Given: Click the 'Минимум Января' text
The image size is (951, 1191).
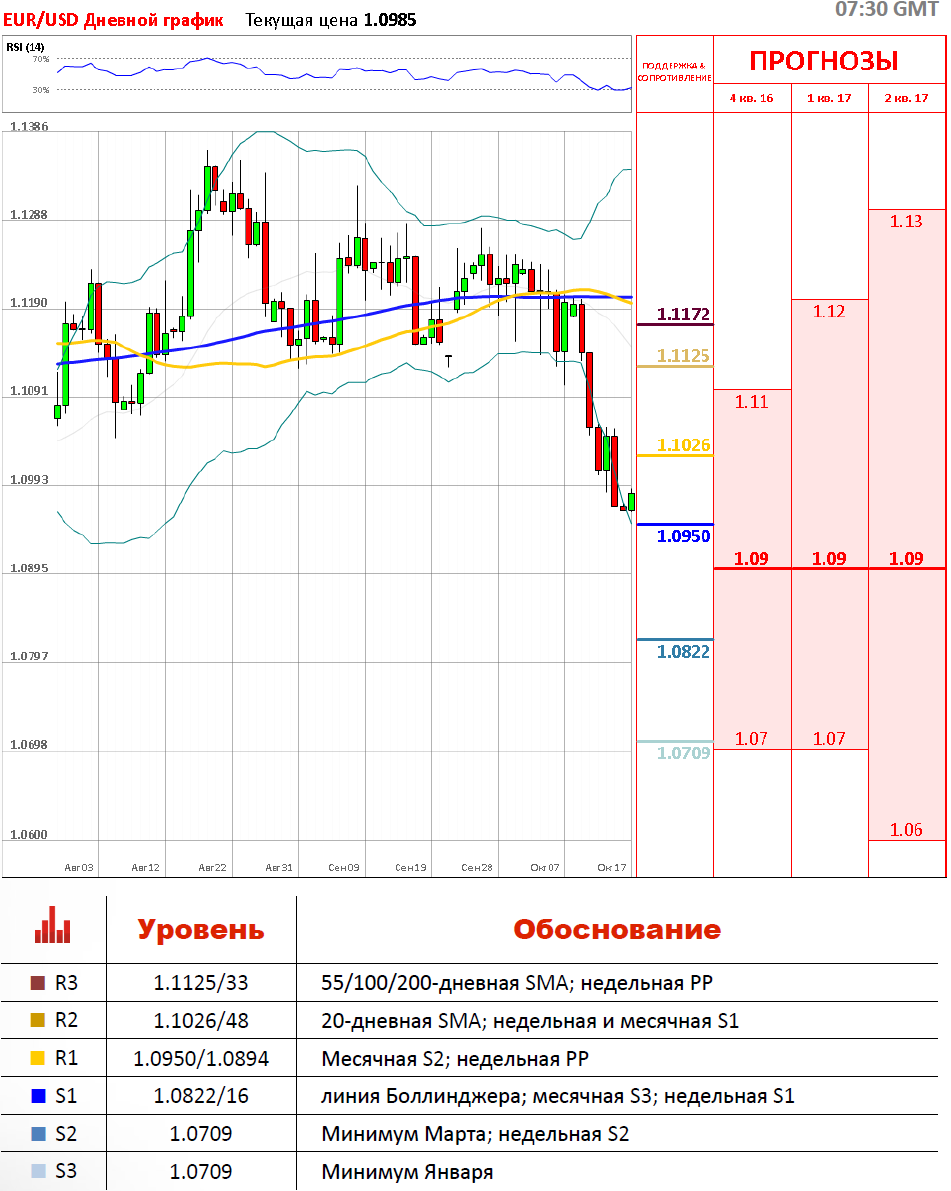Looking at the screenshot, I should tap(407, 1172).
